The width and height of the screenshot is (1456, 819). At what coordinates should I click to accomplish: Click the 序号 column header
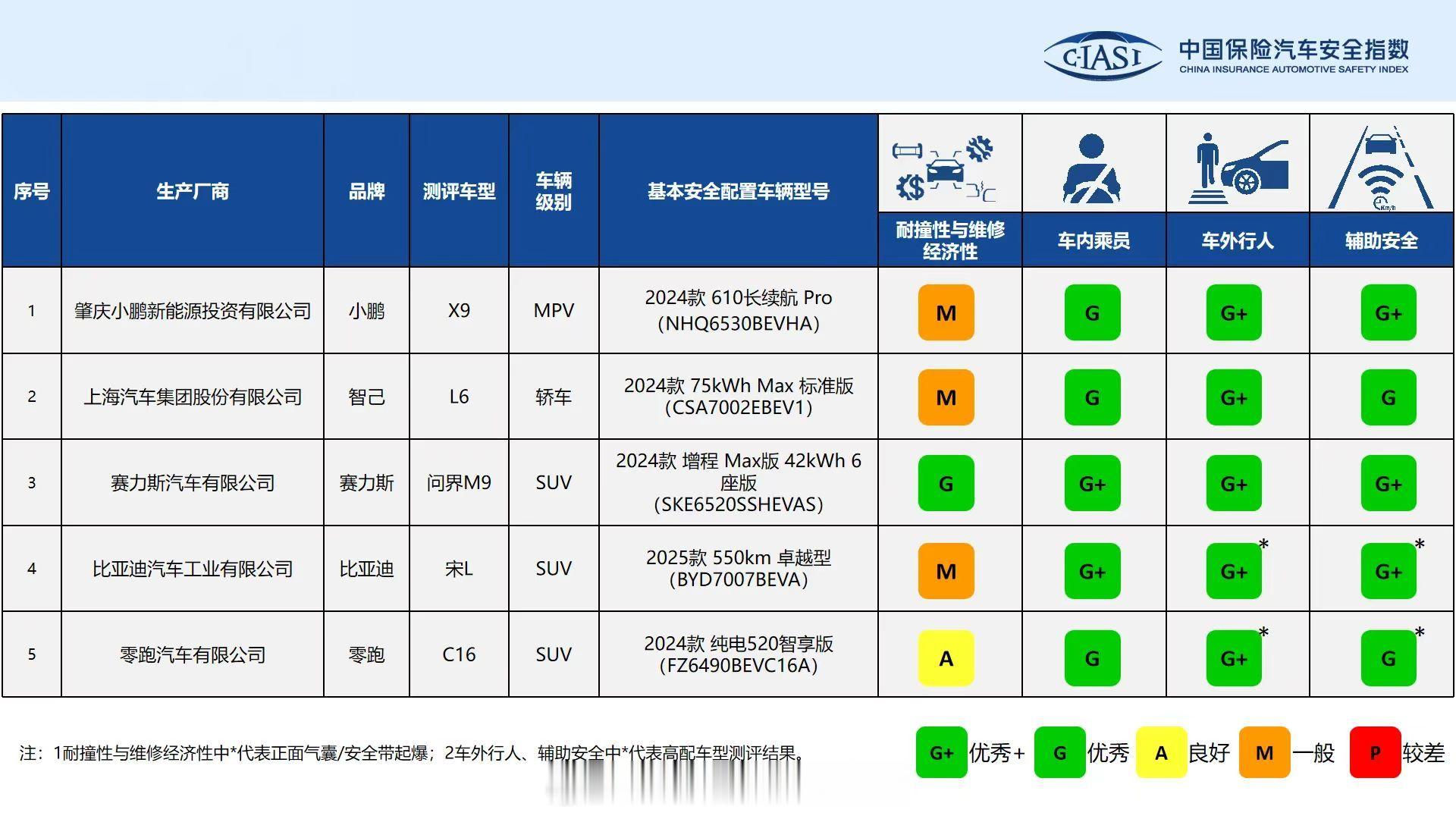pyautogui.click(x=32, y=191)
